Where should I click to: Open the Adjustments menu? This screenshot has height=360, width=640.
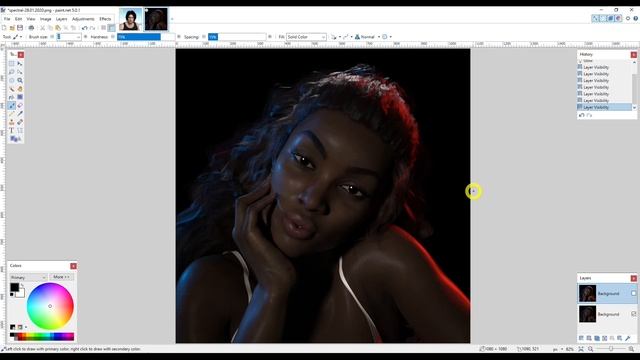(x=83, y=19)
